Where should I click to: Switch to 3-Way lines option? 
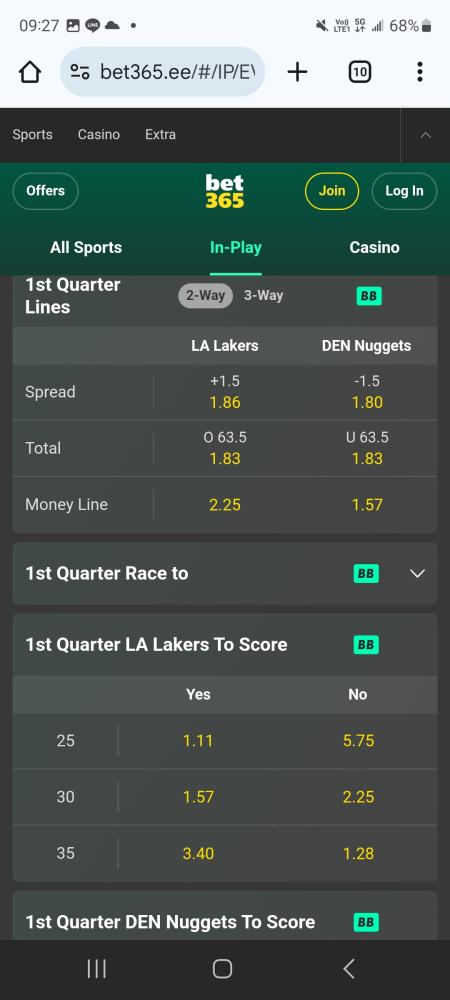[263, 296]
